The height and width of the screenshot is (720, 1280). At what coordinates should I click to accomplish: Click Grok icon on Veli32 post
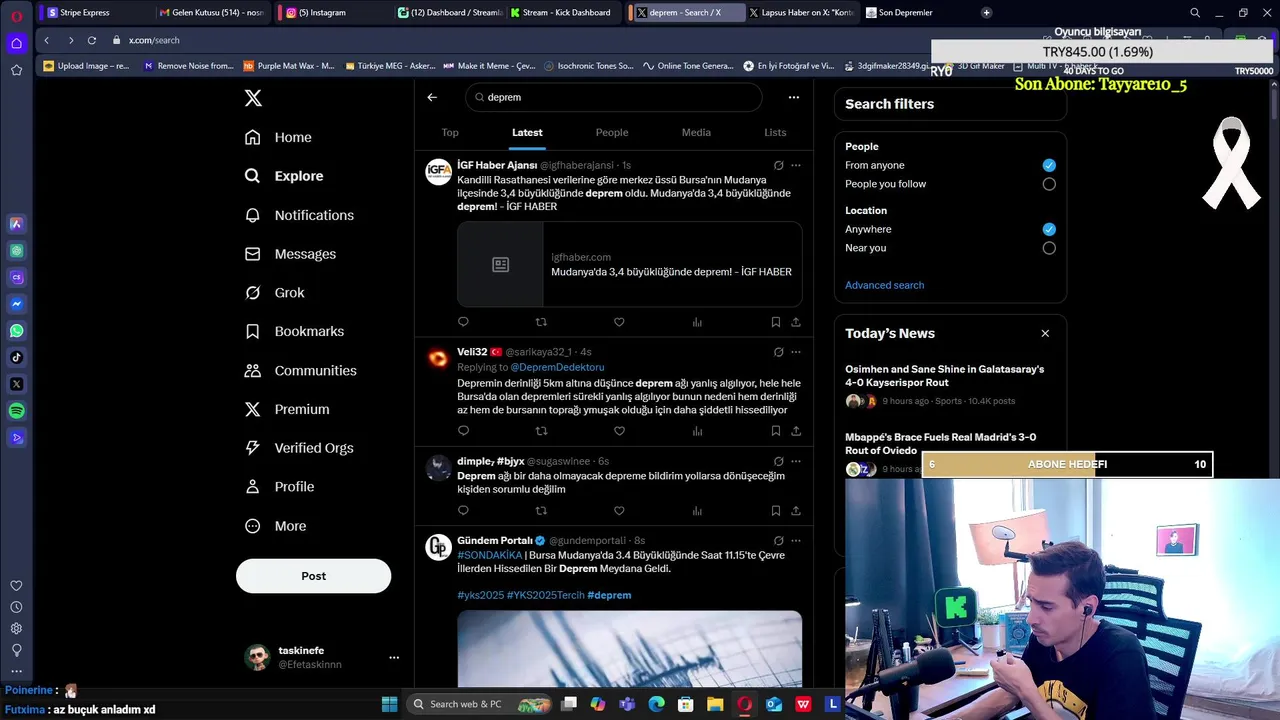pos(778,352)
